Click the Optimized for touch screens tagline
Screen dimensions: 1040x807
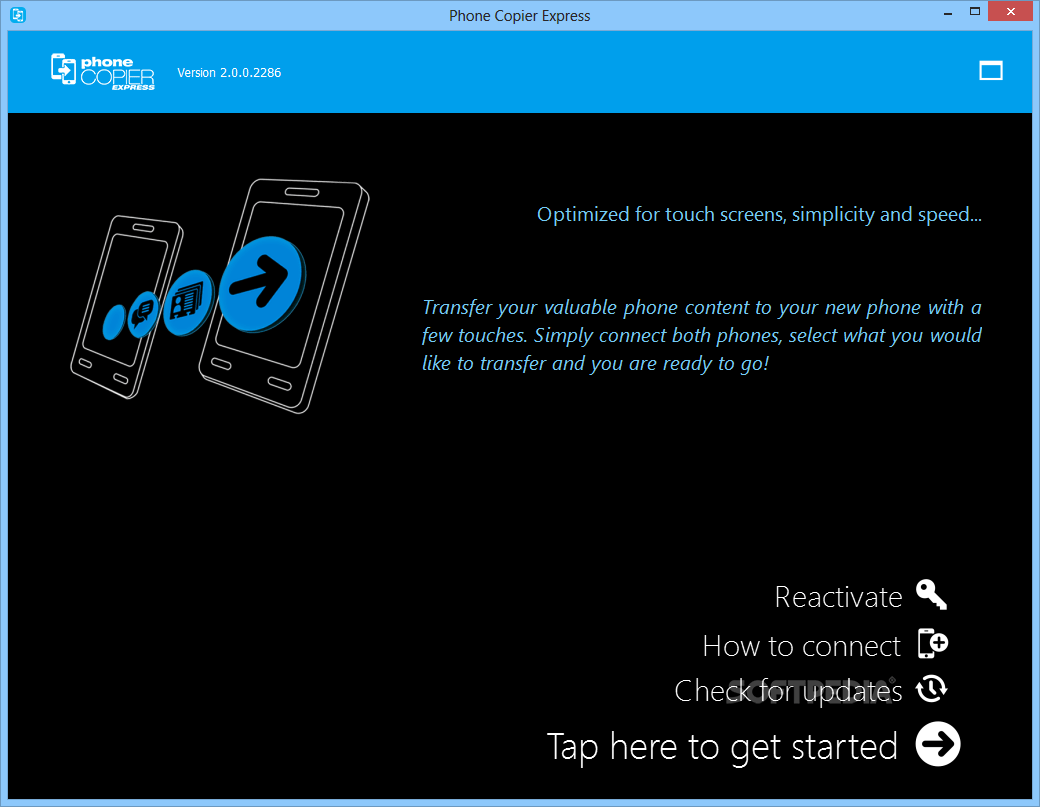[x=758, y=214]
